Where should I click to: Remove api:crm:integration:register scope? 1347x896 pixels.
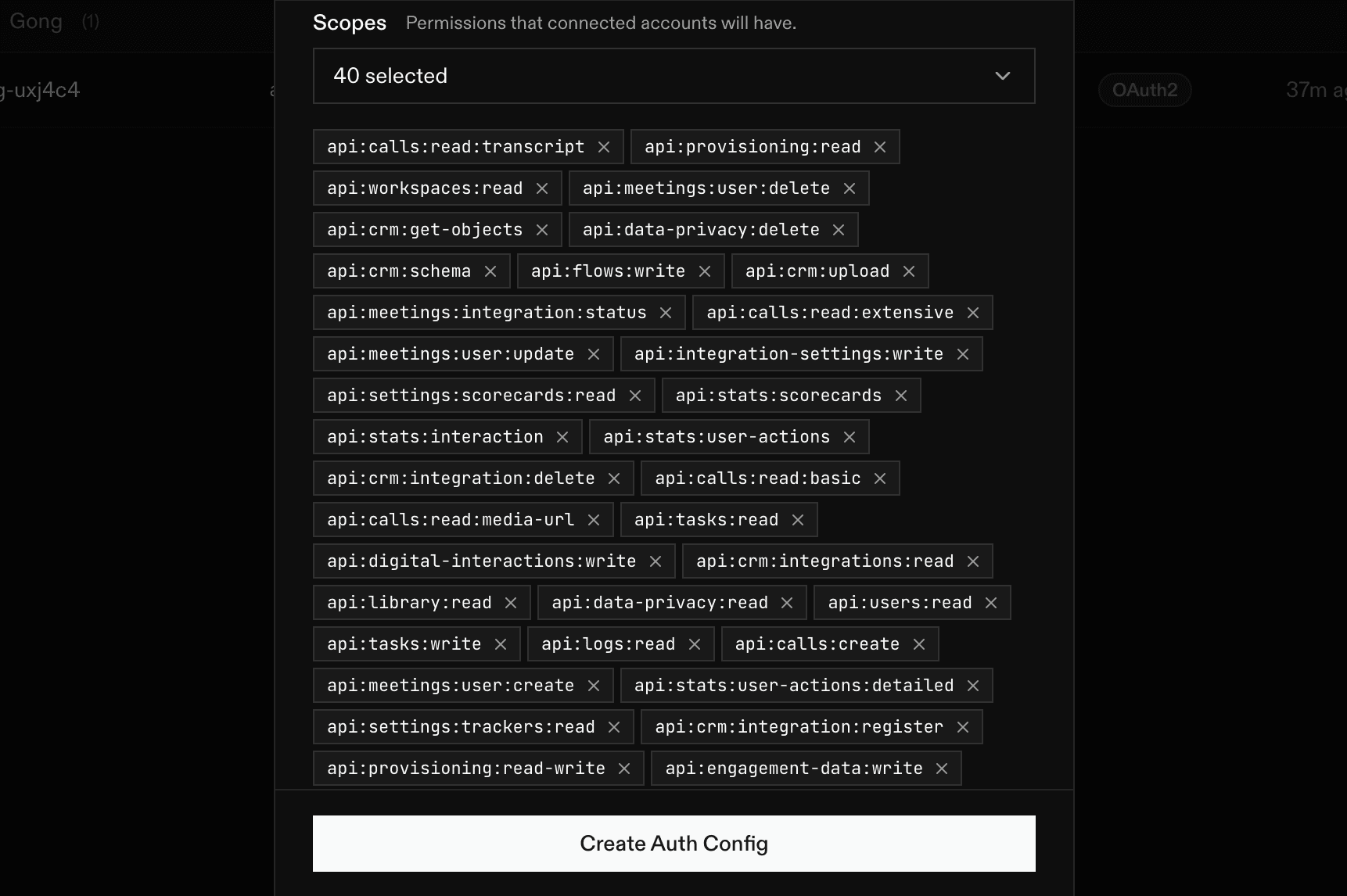point(963,727)
